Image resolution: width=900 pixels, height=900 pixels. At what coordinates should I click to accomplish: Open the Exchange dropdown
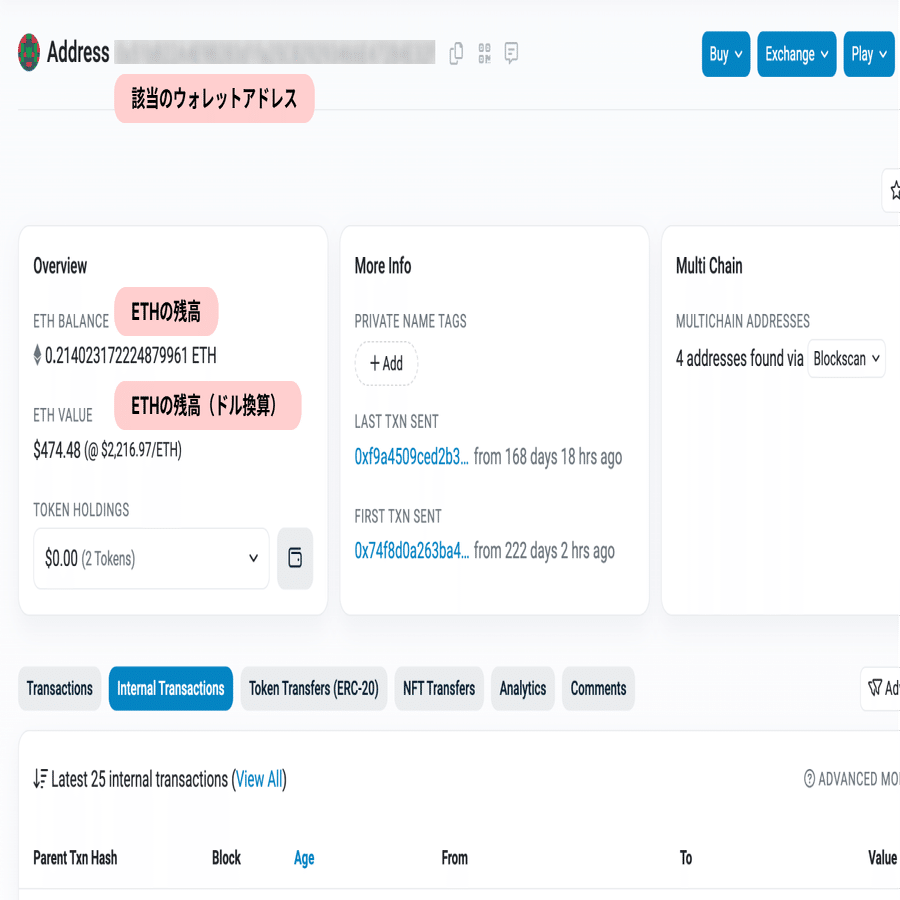(x=796, y=54)
